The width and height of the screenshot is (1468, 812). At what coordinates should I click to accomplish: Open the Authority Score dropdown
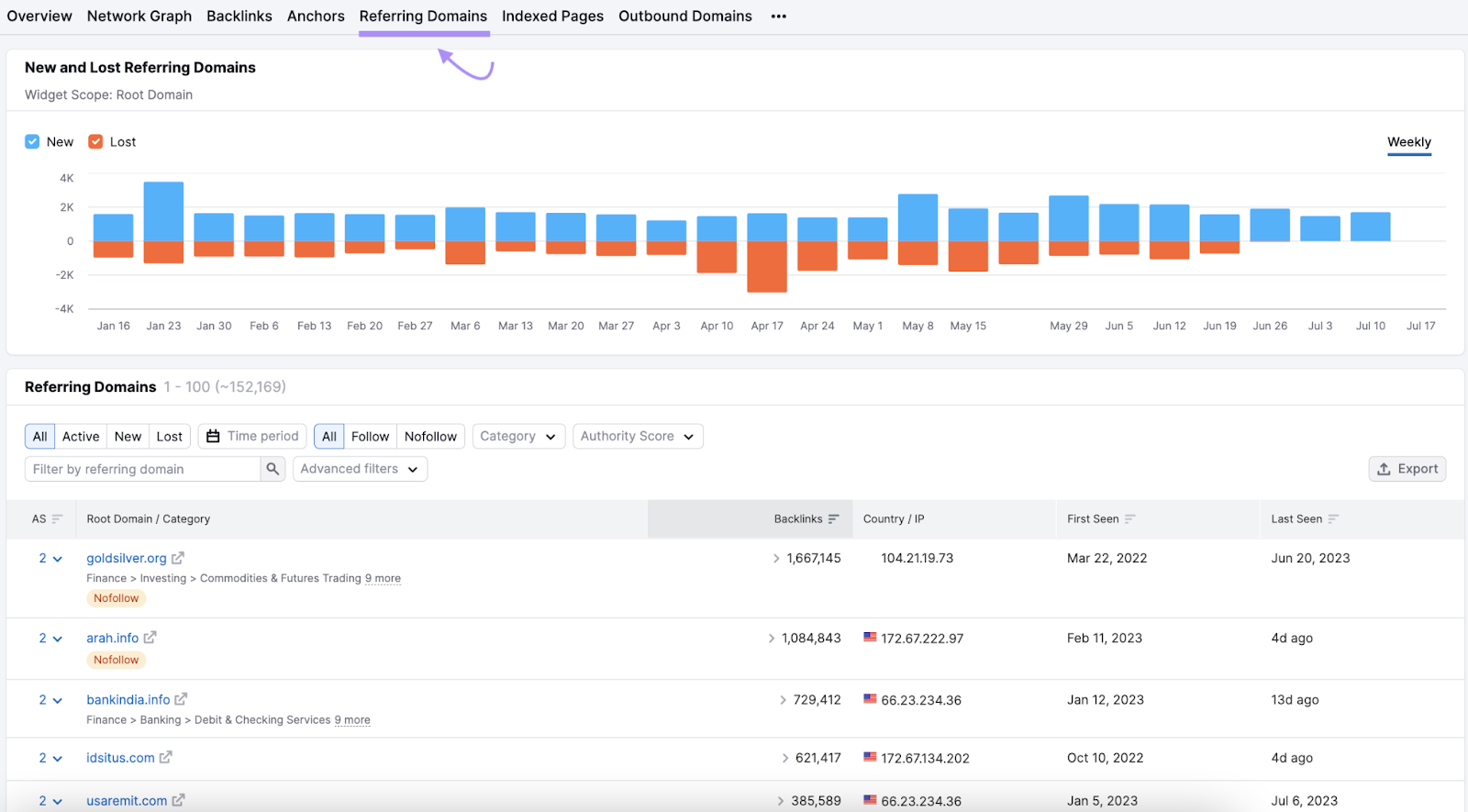(x=637, y=437)
